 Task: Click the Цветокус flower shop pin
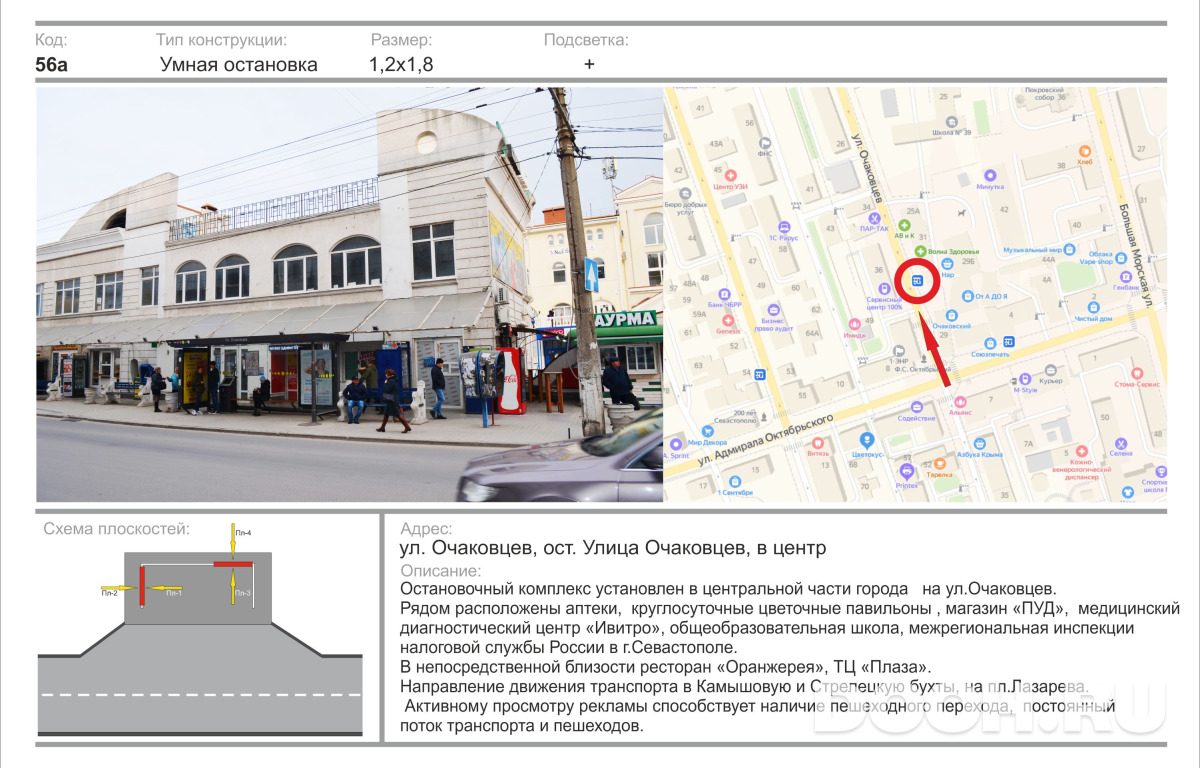[867, 439]
